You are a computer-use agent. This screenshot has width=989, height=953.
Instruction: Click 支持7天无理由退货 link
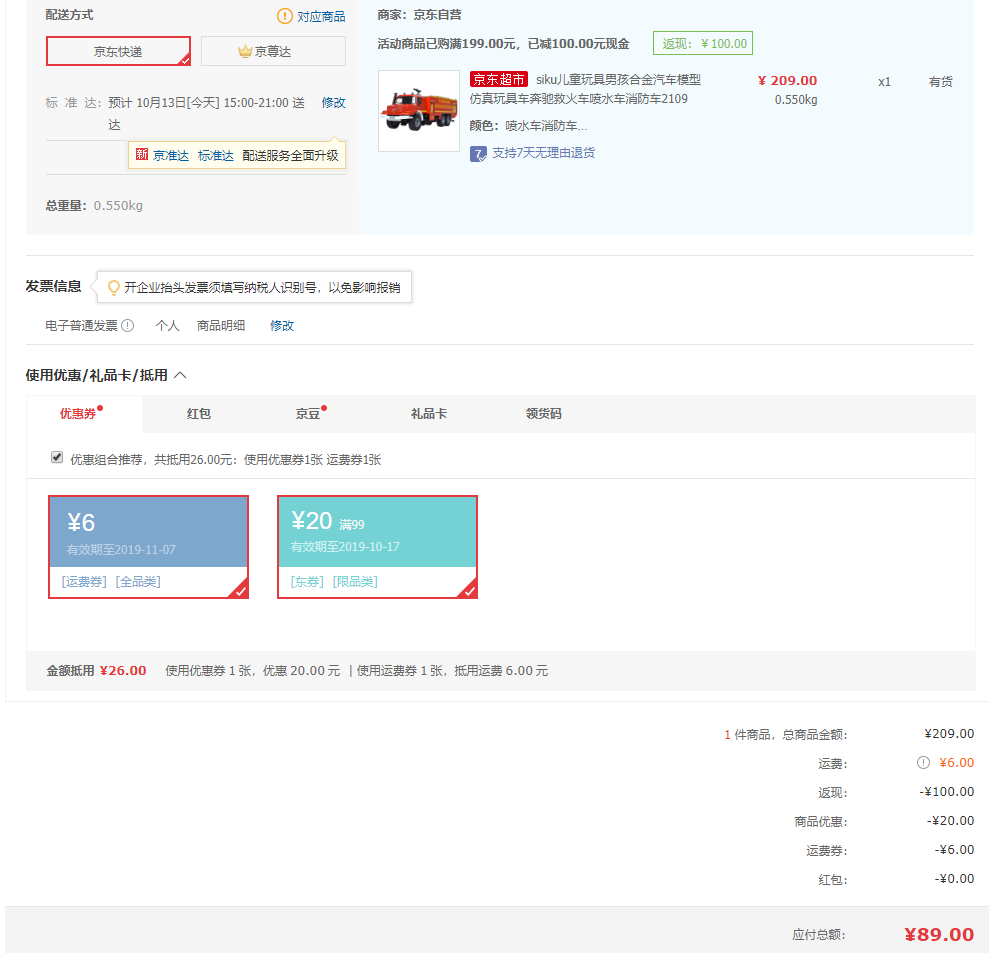[x=543, y=153]
